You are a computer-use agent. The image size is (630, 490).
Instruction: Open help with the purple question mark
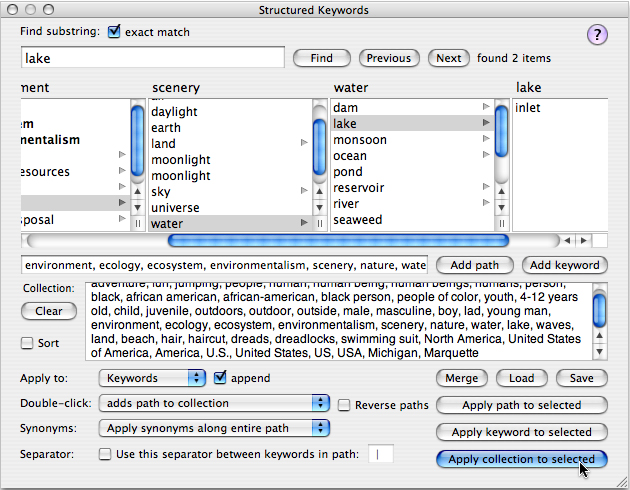click(597, 35)
